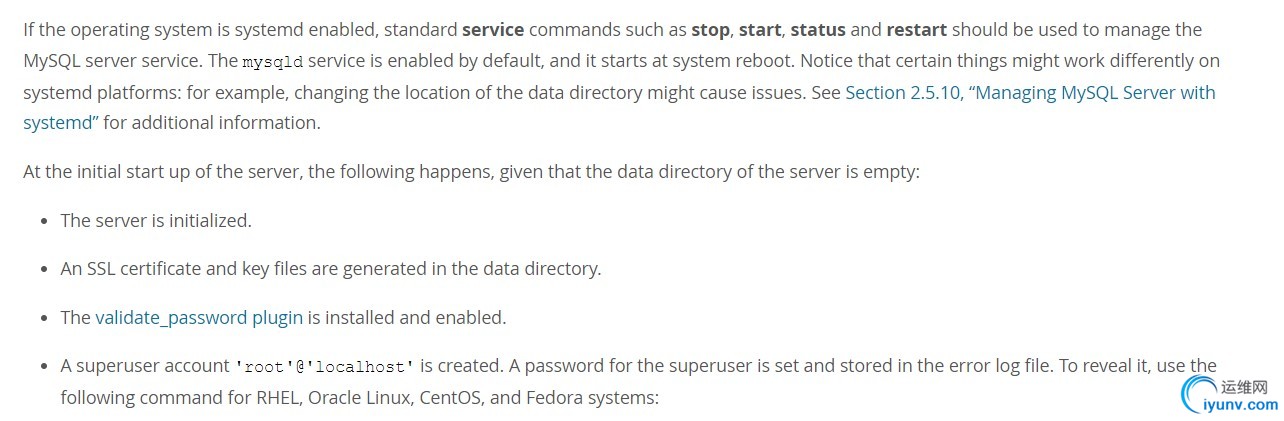Click the sentence 'The server is initialized.'

[156, 220]
